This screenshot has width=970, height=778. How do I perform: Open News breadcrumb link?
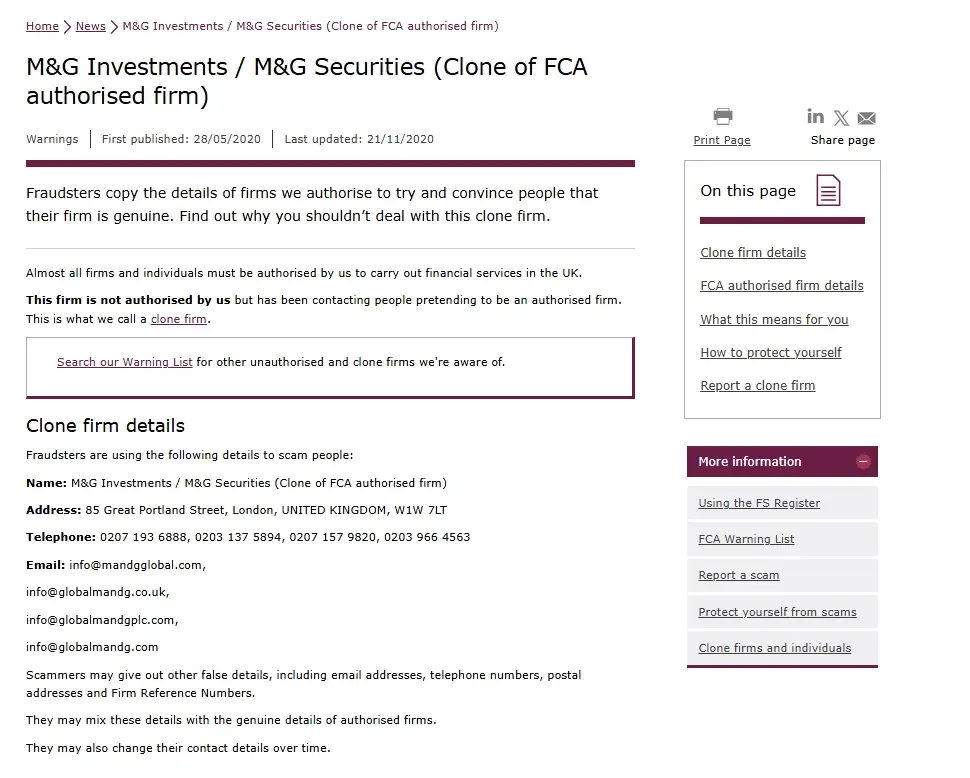click(90, 26)
